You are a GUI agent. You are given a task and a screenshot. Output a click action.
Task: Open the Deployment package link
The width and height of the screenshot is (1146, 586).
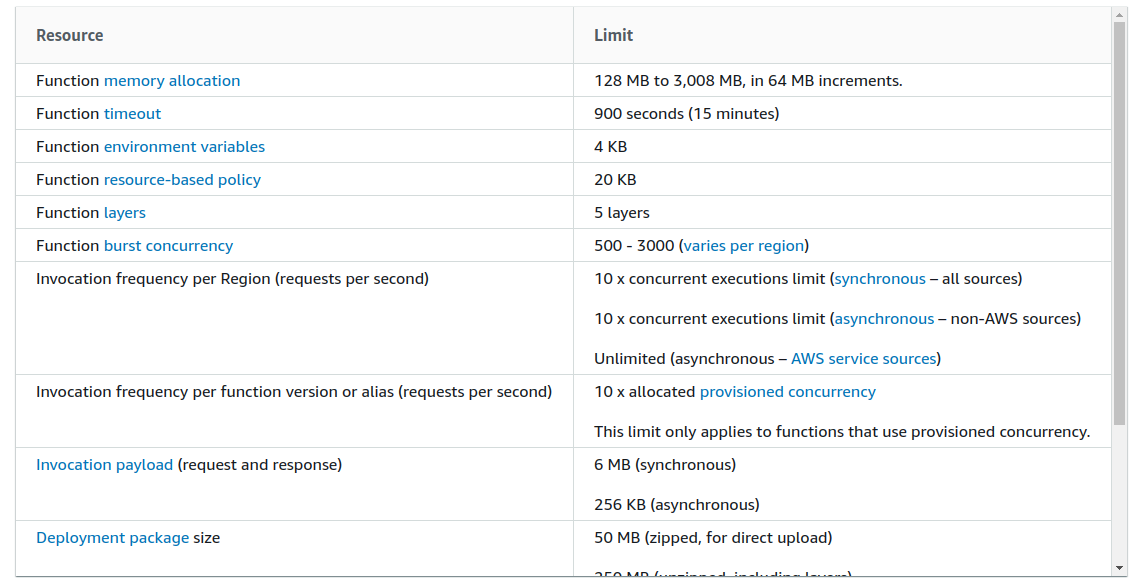click(x=112, y=538)
